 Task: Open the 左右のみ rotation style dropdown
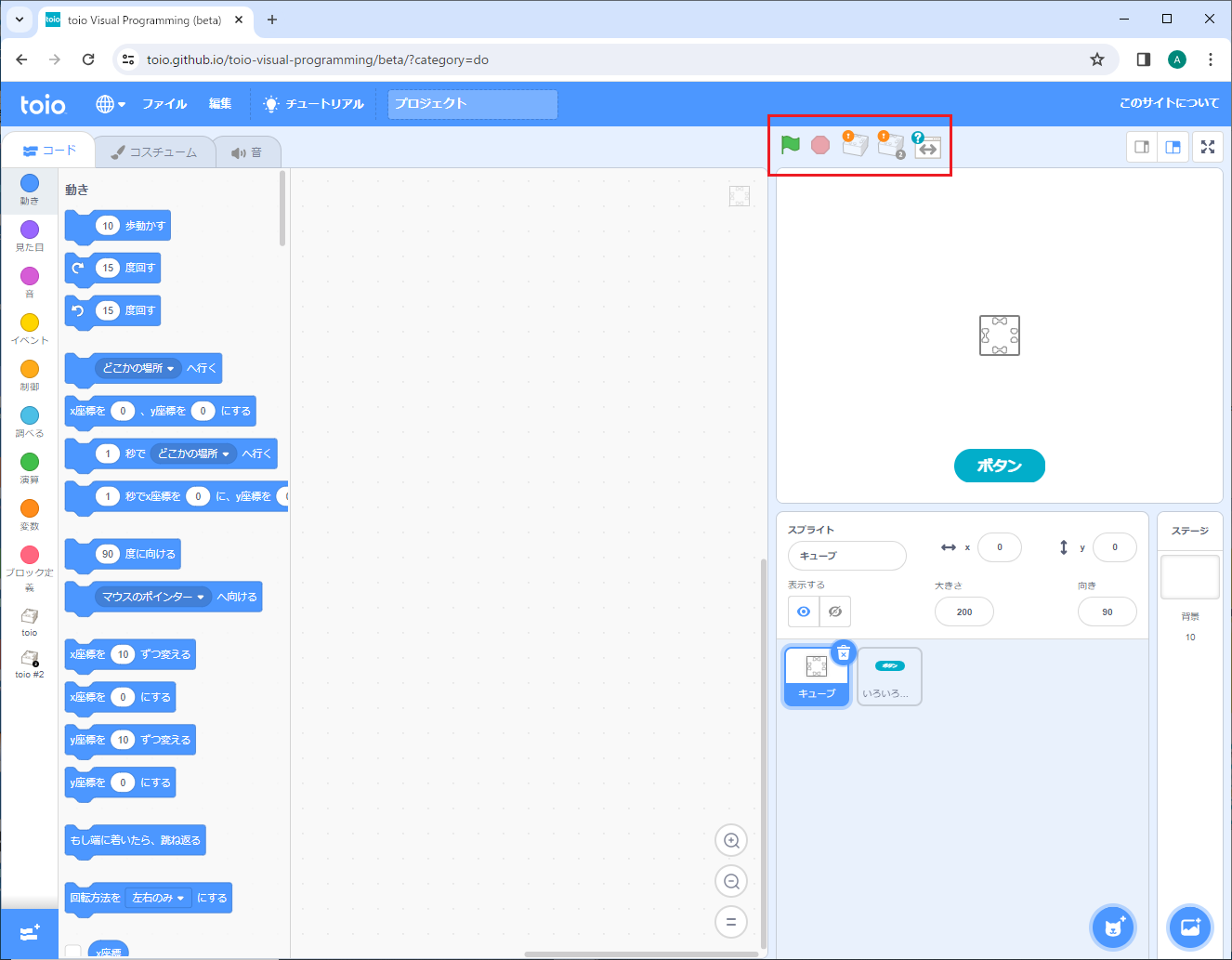pyautogui.click(x=158, y=897)
